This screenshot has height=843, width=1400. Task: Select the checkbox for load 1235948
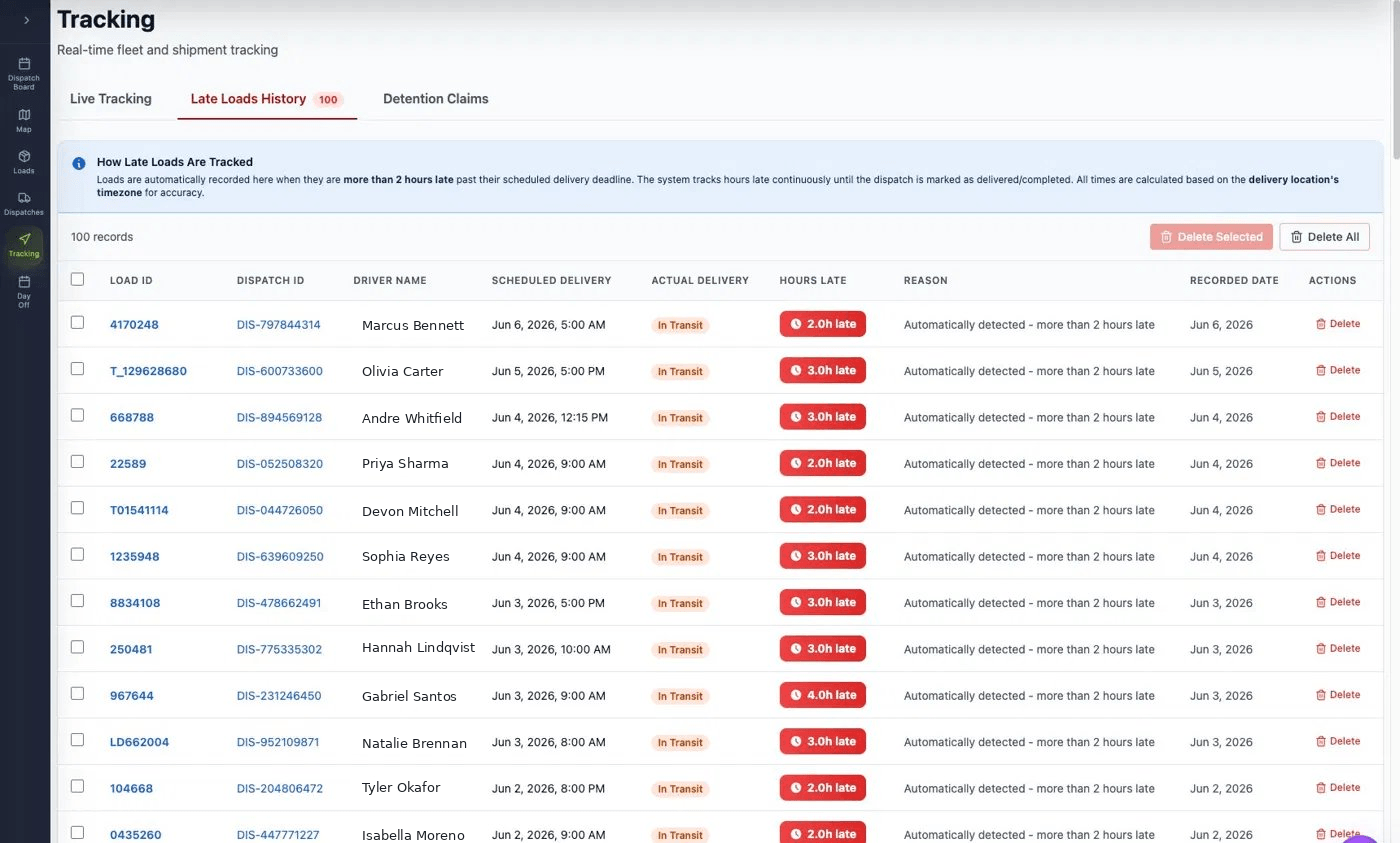[x=78, y=554]
